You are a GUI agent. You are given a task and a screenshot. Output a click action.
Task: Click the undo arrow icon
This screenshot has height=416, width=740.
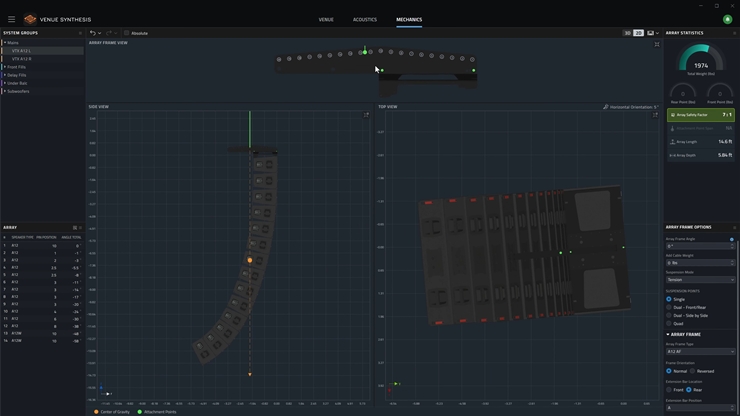tap(93, 33)
